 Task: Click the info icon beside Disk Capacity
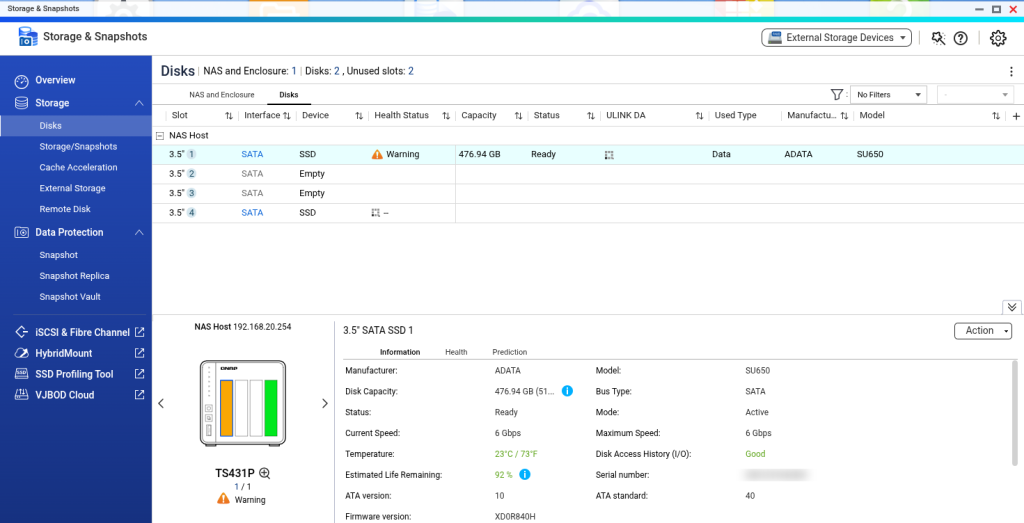567,391
